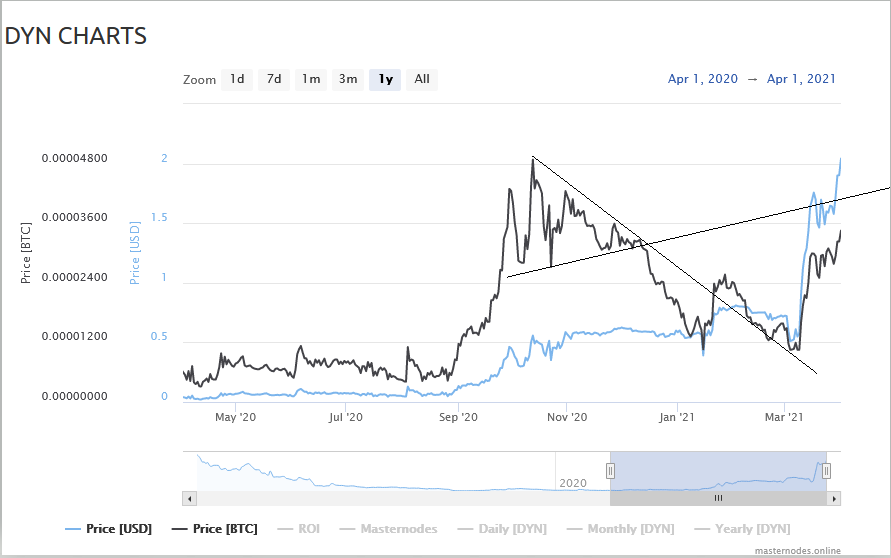Click the navigator right scroll arrow

point(834,499)
